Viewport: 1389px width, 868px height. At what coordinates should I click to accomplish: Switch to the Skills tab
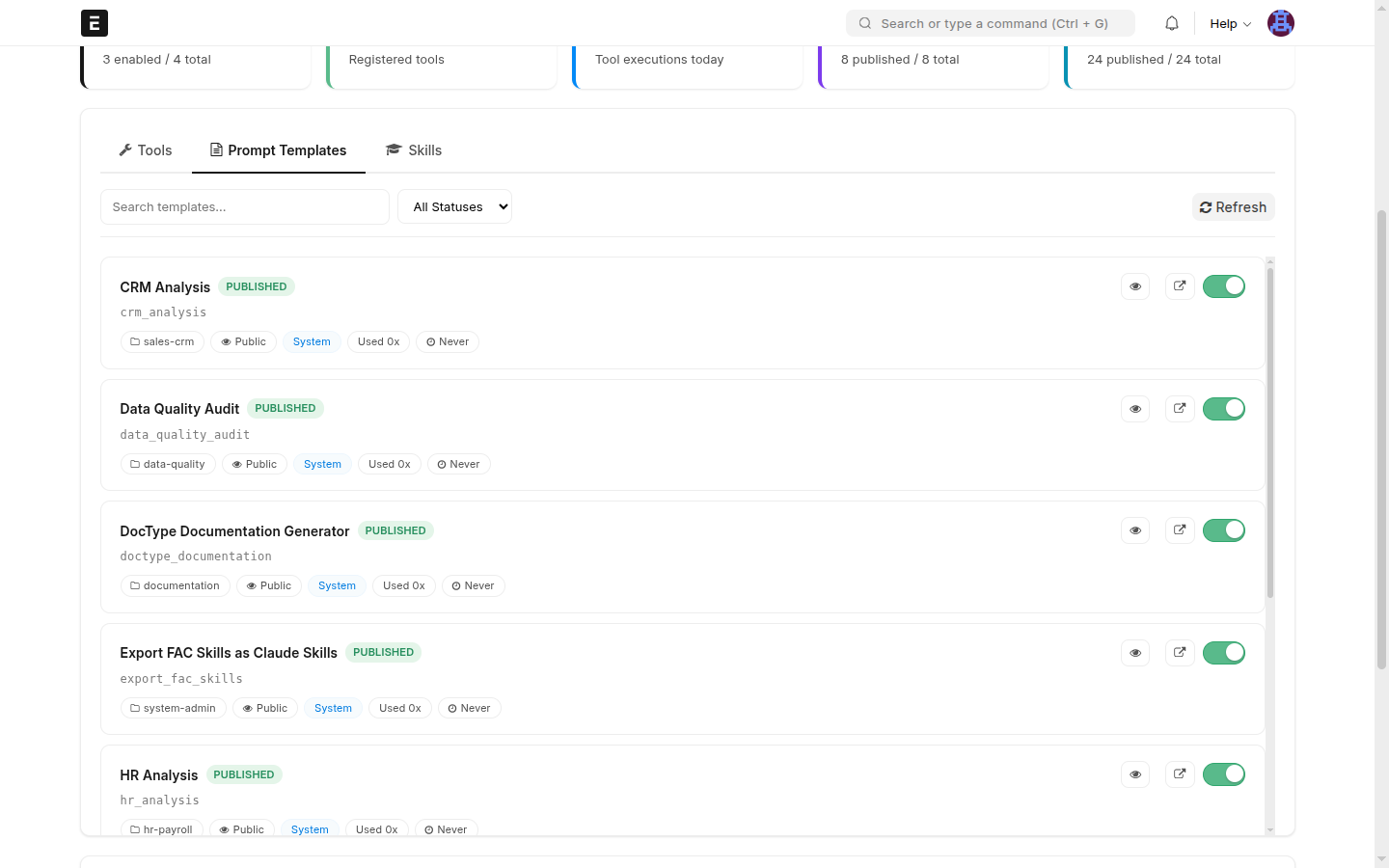point(414,150)
